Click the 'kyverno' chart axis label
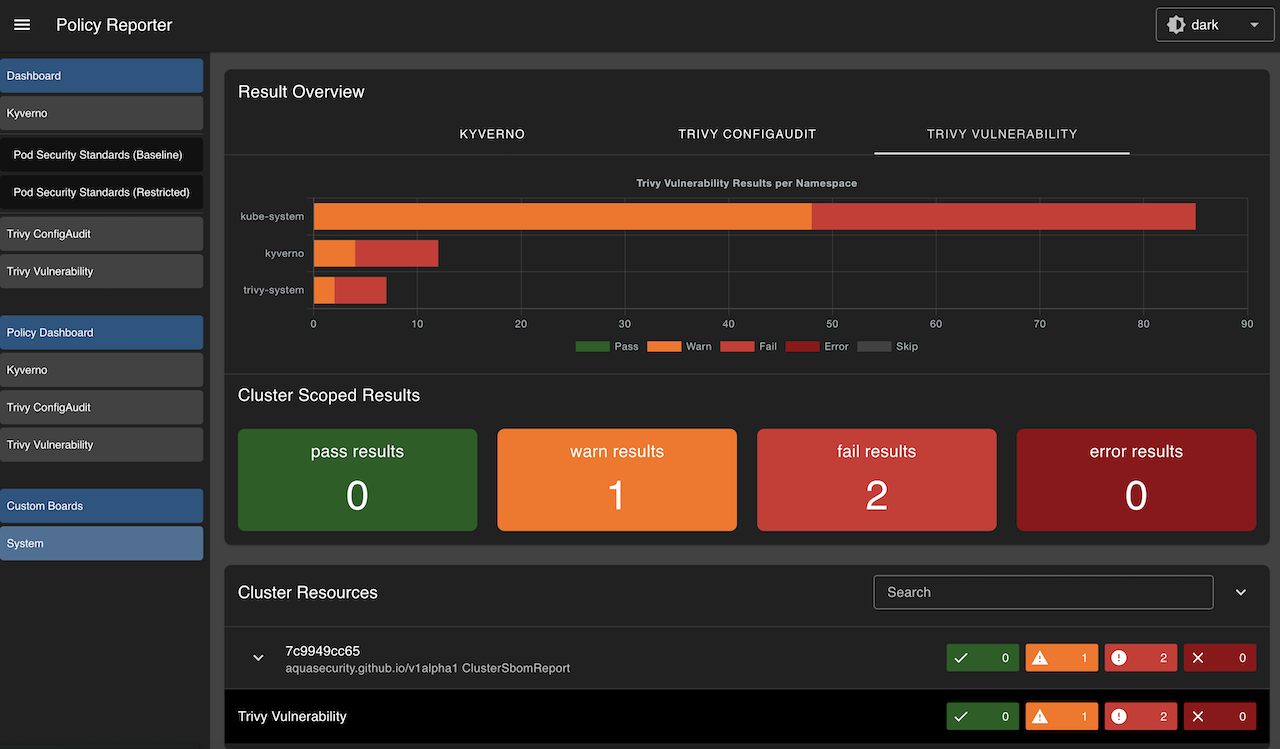Viewport: 1280px width, 749px height. tap(285, 254)
